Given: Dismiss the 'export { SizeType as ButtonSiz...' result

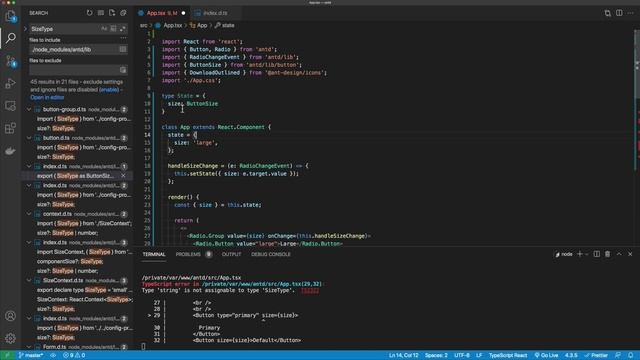Looking at the screenshot, I should 123,176.
